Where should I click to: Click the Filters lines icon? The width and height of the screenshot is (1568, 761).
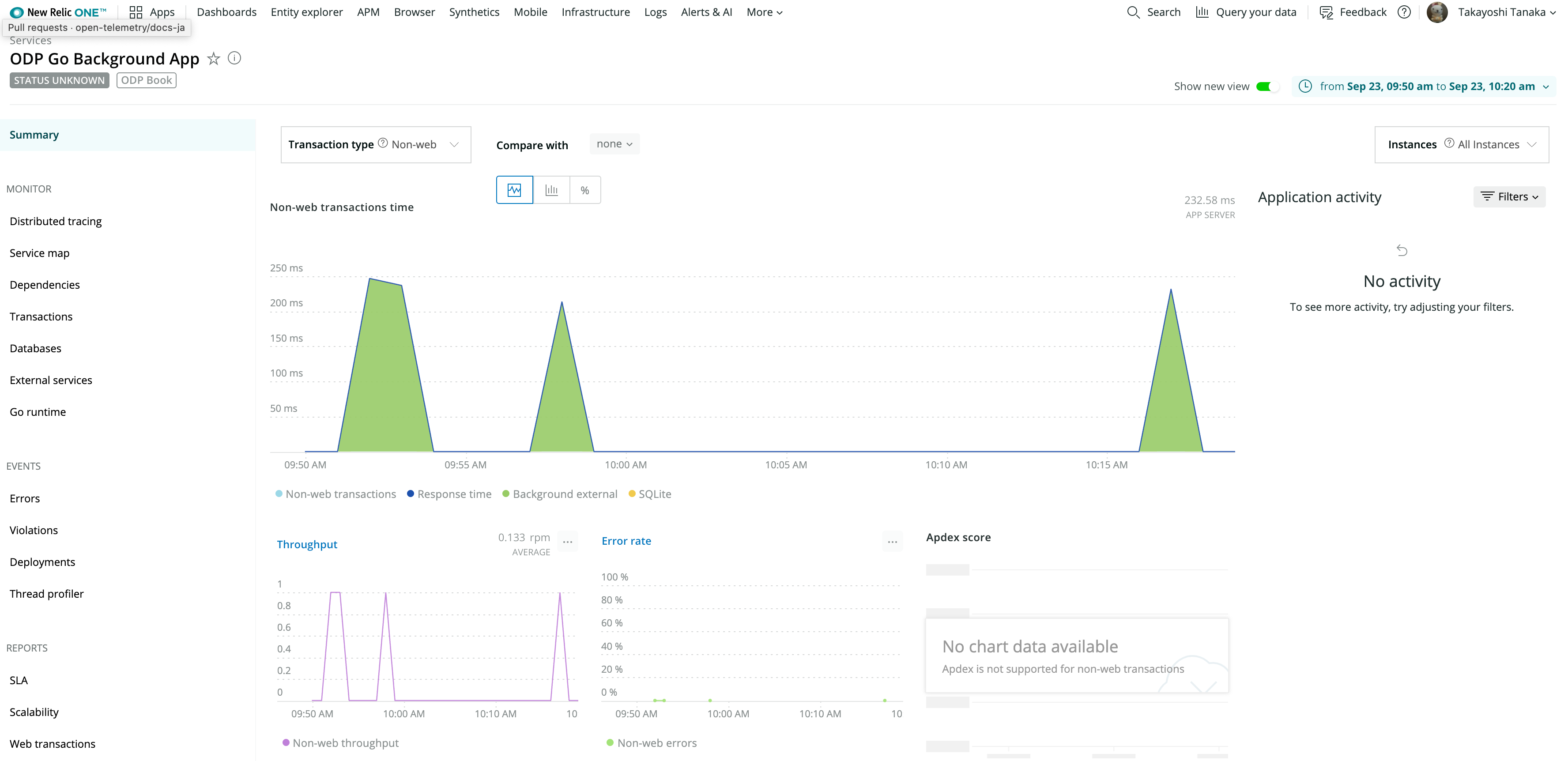point(1487,196)
